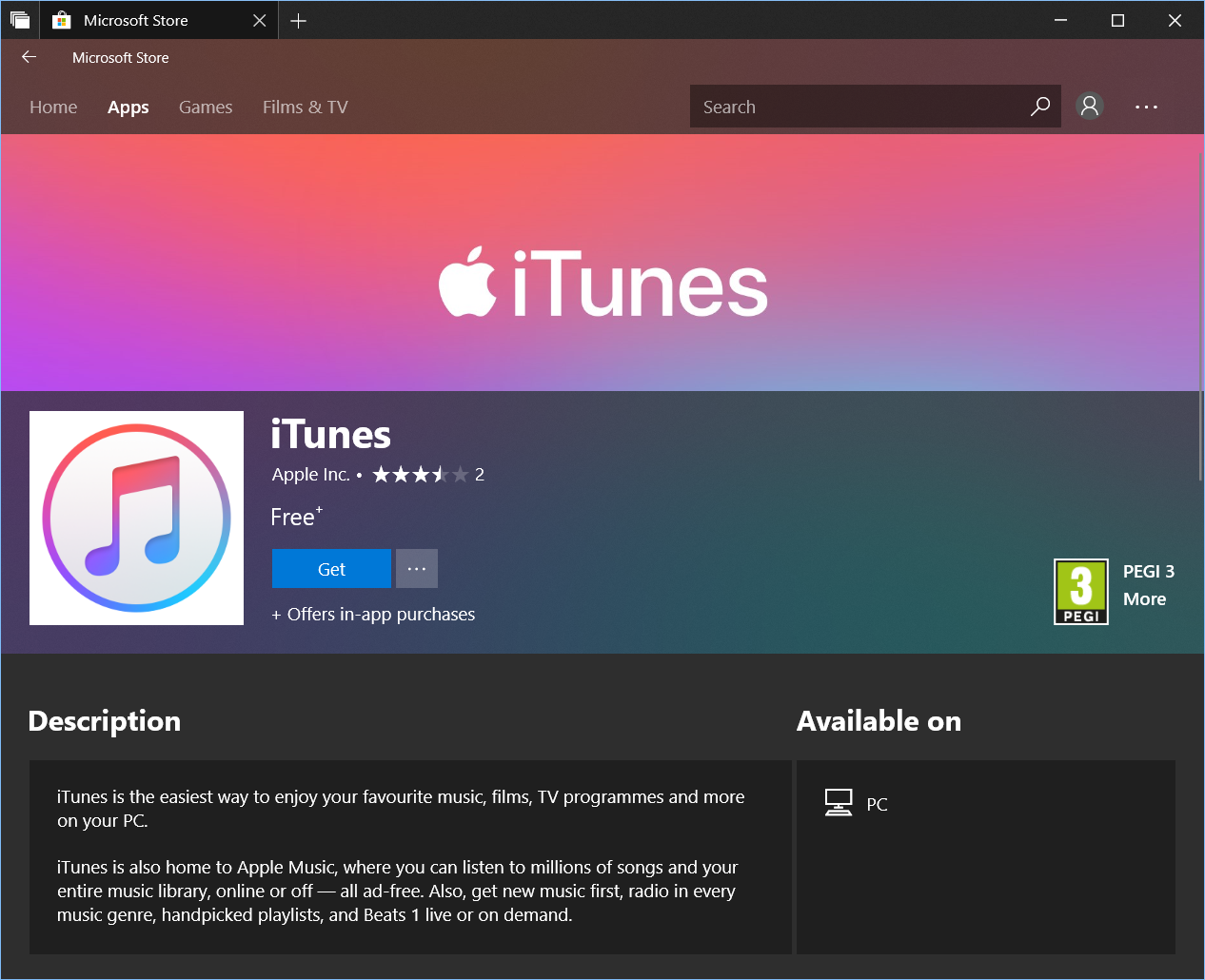Click the Apple Inc. publisher link
The width and height of the screenshot is (1205, 980).
(311, 474)
